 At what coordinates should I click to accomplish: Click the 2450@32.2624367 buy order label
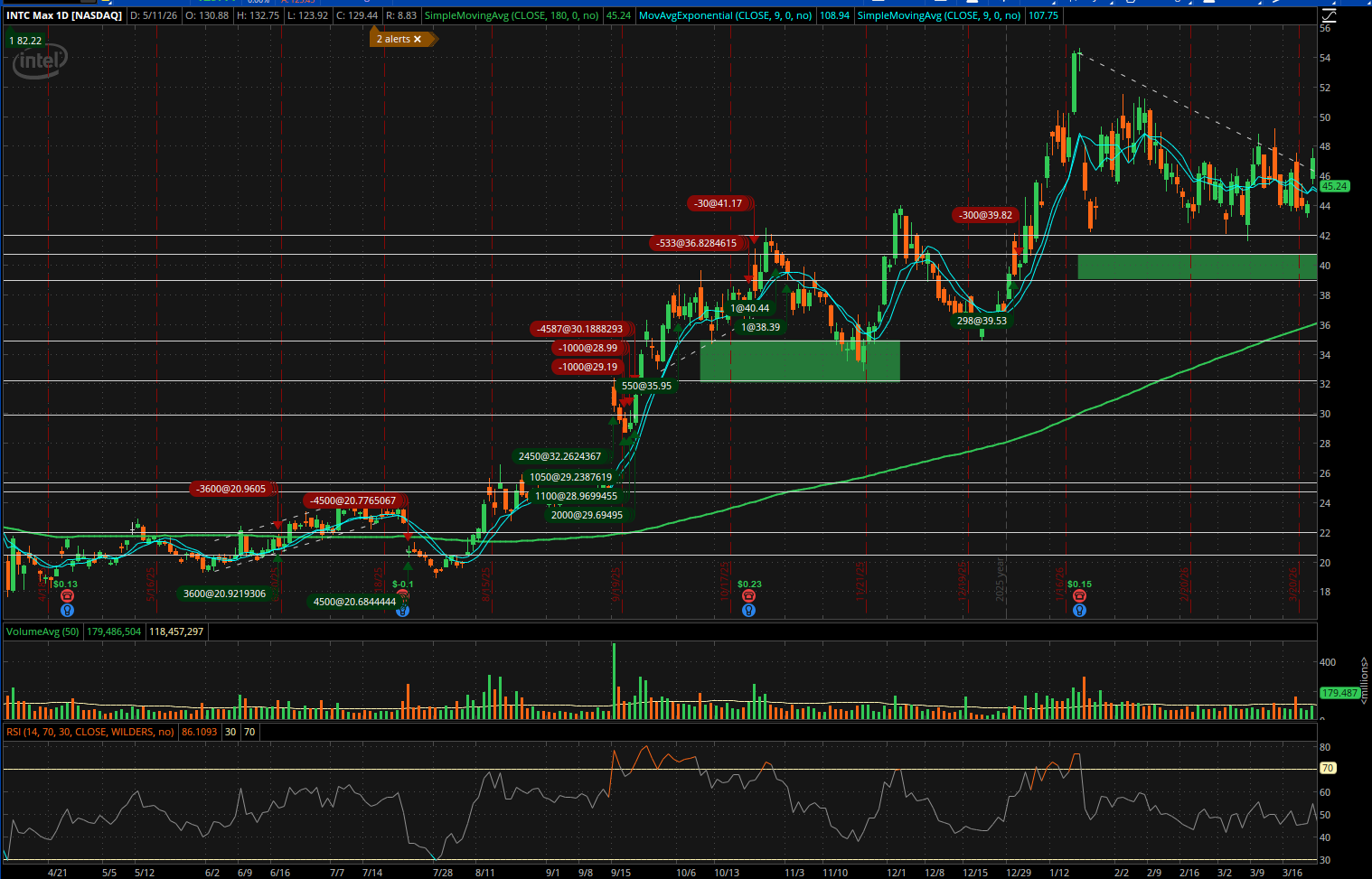[559, 456]
